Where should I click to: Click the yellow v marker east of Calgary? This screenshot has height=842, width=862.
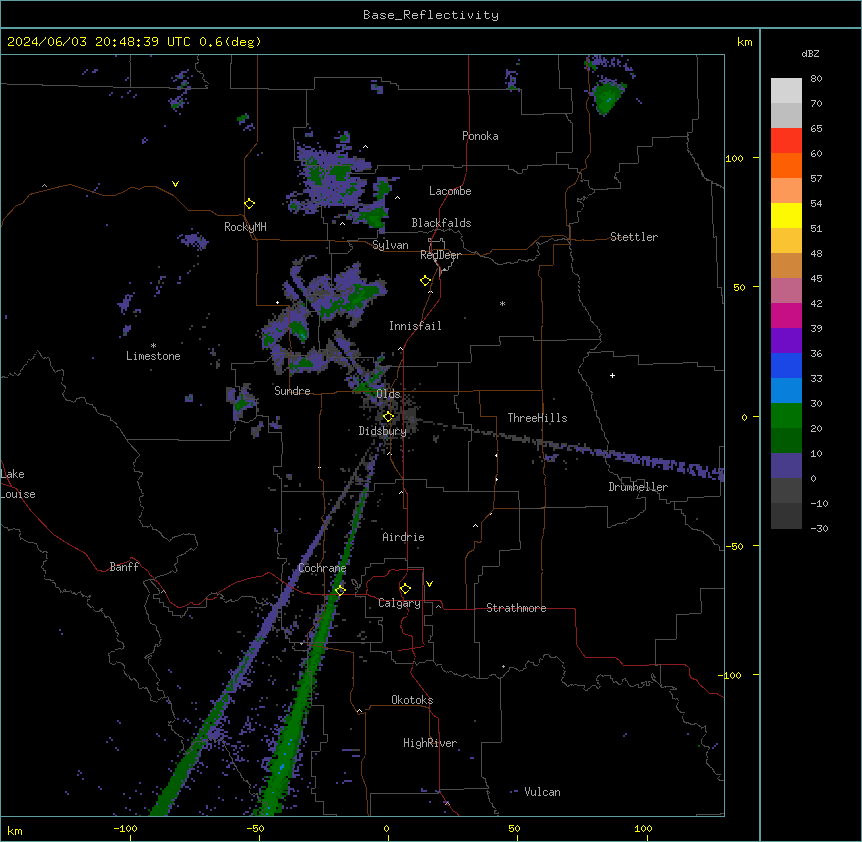point(429,584)
